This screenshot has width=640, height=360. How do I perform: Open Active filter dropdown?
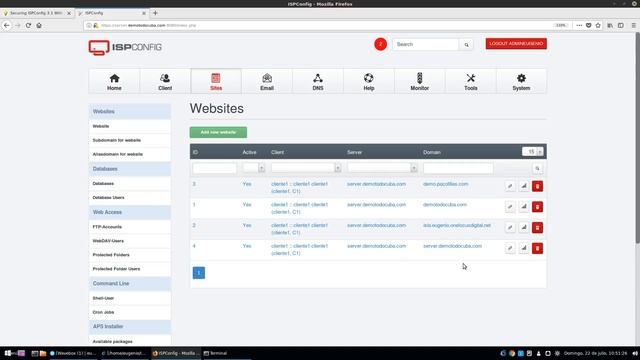[x=254, y=168]
